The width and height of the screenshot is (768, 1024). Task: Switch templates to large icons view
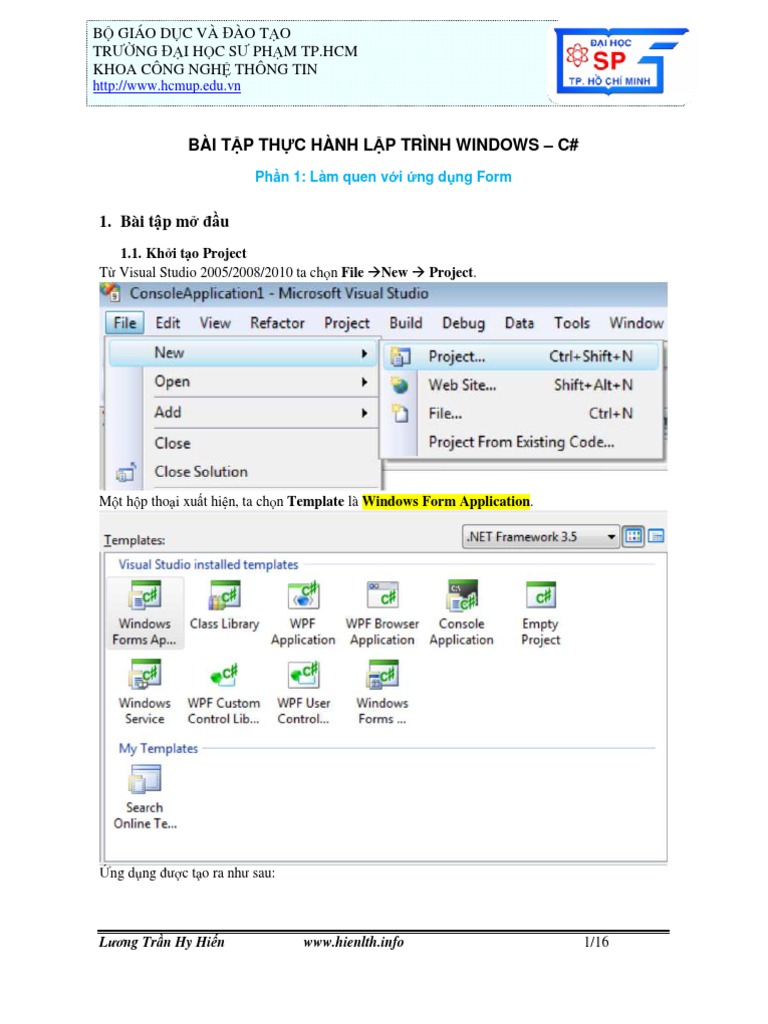[633, 536]
